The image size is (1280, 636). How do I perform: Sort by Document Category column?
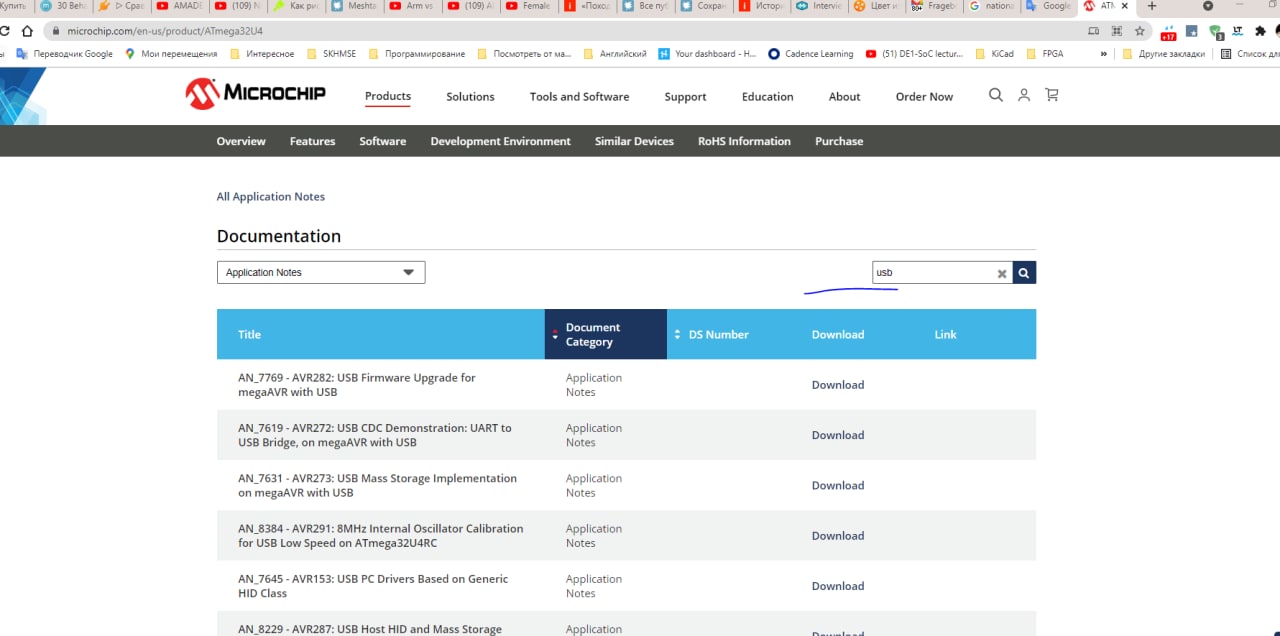pos(606,334)
